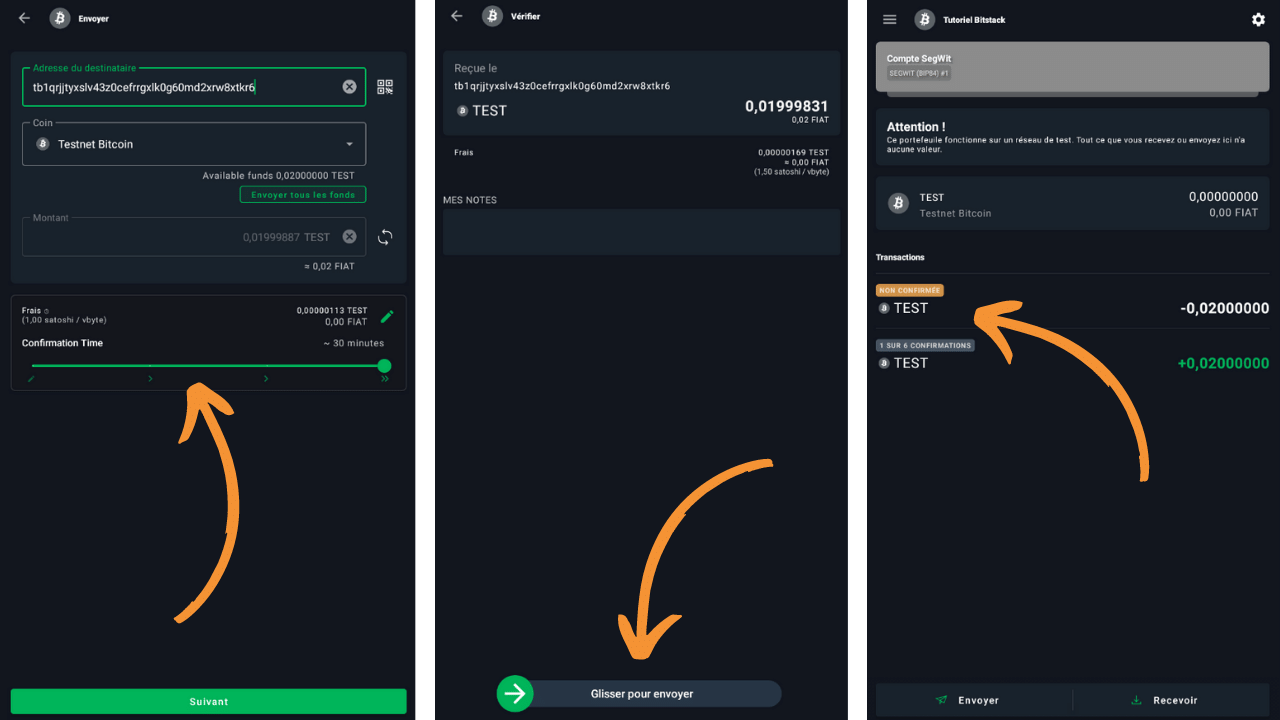Image resolution: width=1280 pixels, height=720 pixels.
Task: Click Envoyer tous les fonds button
Action: 303,195
